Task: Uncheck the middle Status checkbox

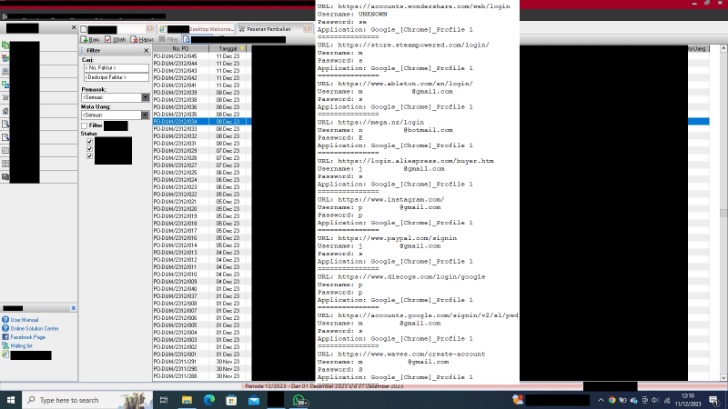Action: tap(90, 149)
